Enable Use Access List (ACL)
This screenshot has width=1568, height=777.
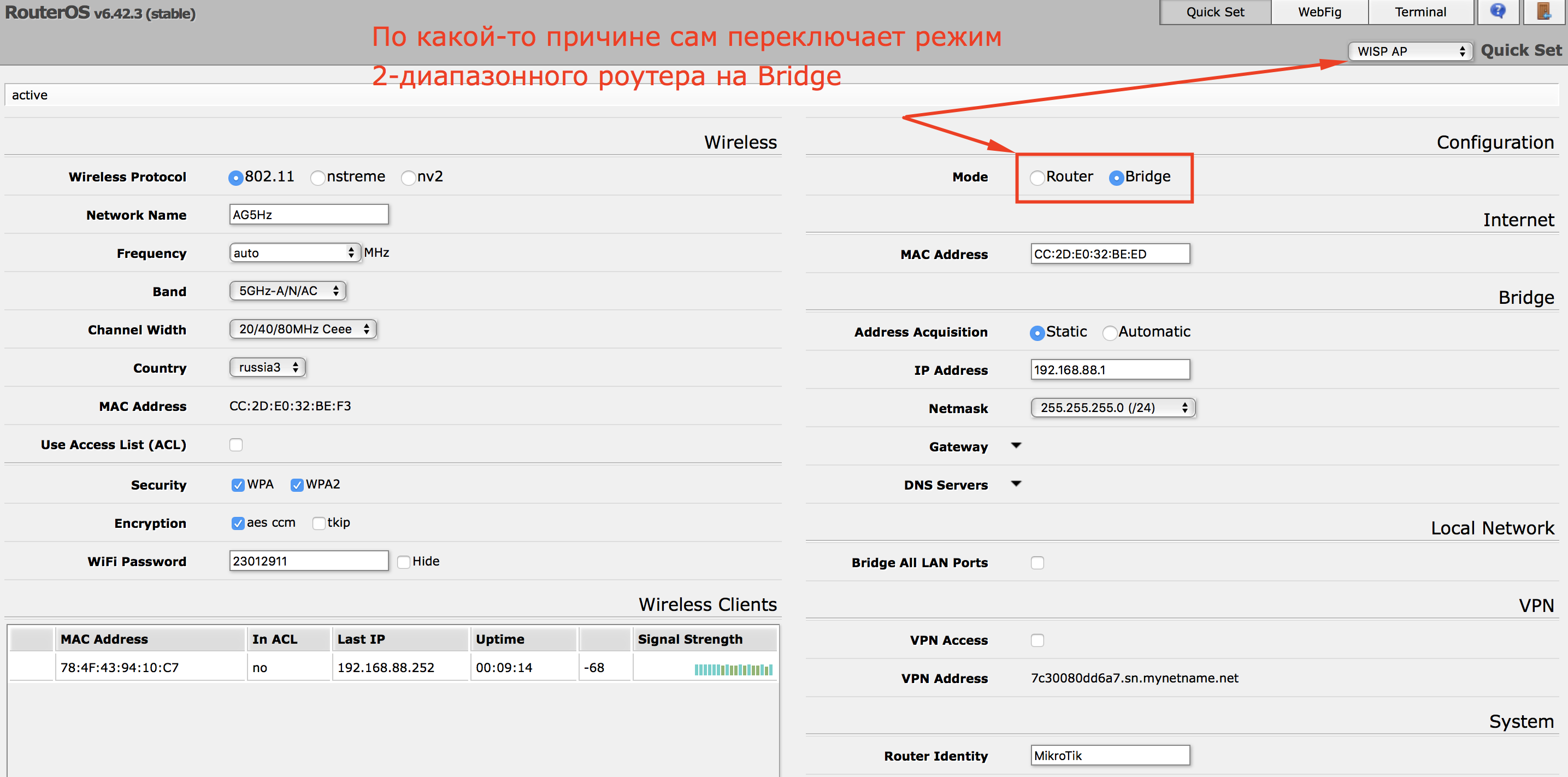(x=236, y=445)
